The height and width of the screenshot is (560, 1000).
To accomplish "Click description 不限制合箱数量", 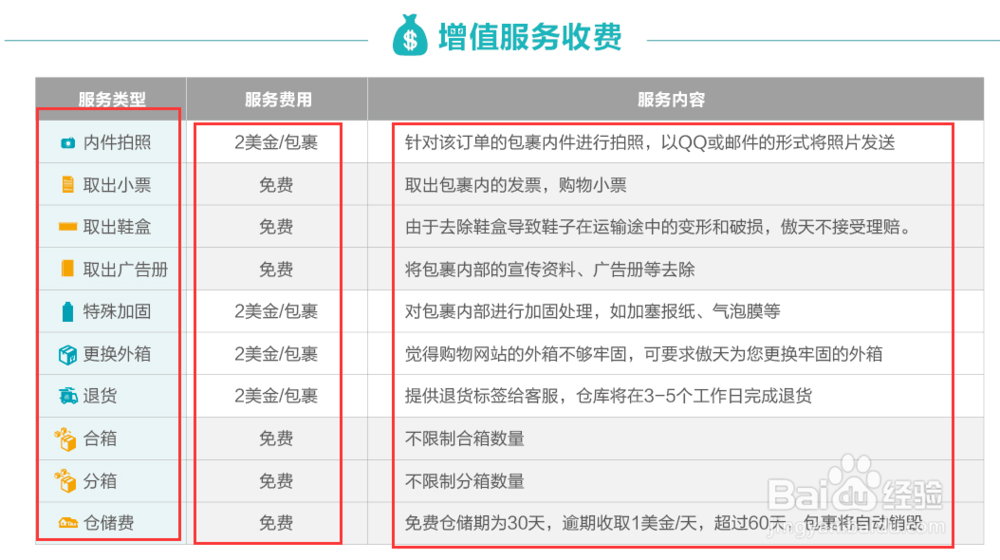I will click(464, 438).
